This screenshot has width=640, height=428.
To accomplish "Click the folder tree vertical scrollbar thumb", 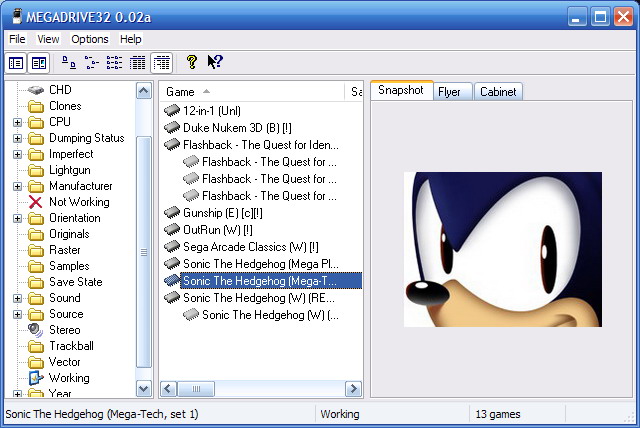I will pos(144,252).
